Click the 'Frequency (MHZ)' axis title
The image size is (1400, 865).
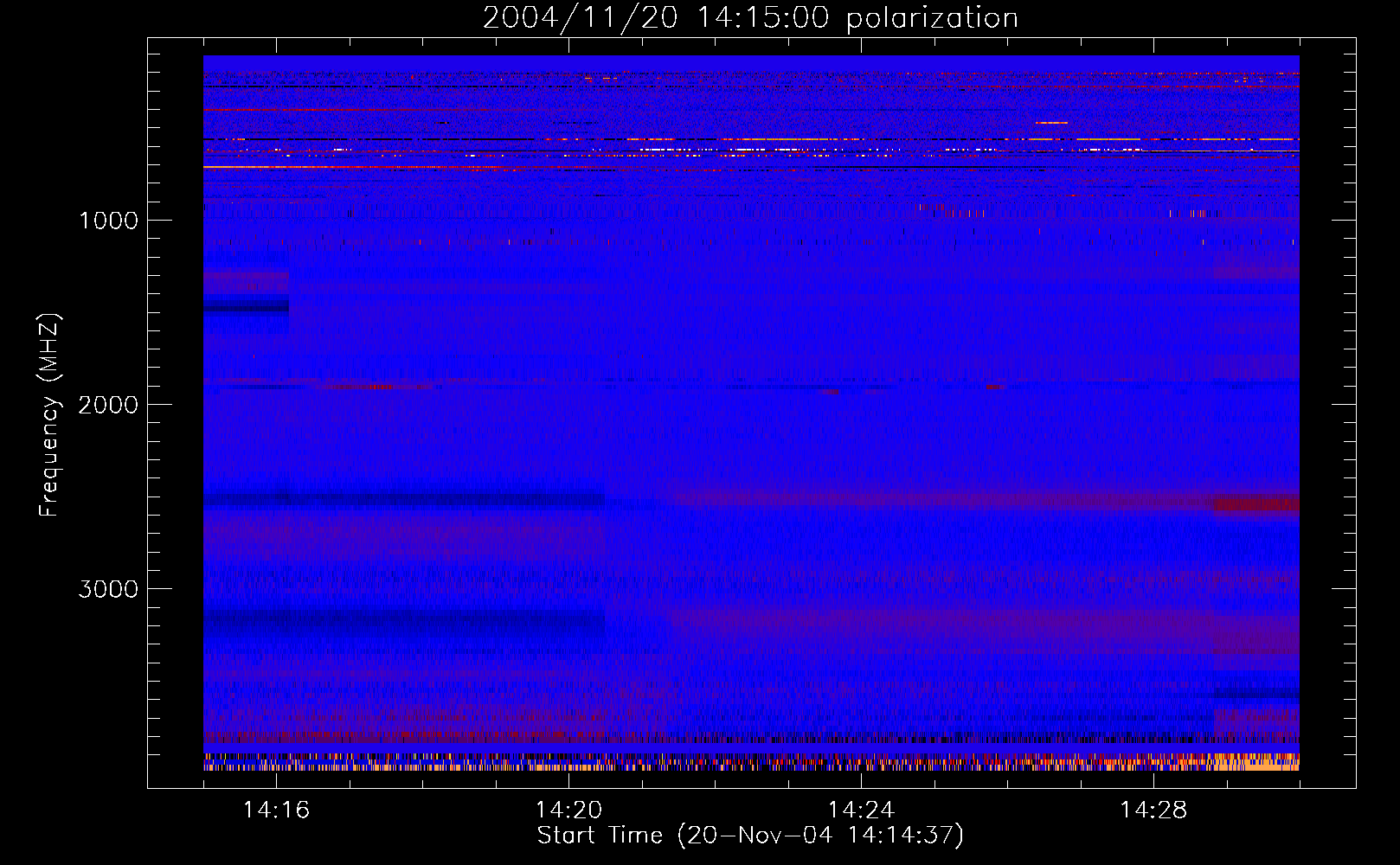tap(49, 415)
